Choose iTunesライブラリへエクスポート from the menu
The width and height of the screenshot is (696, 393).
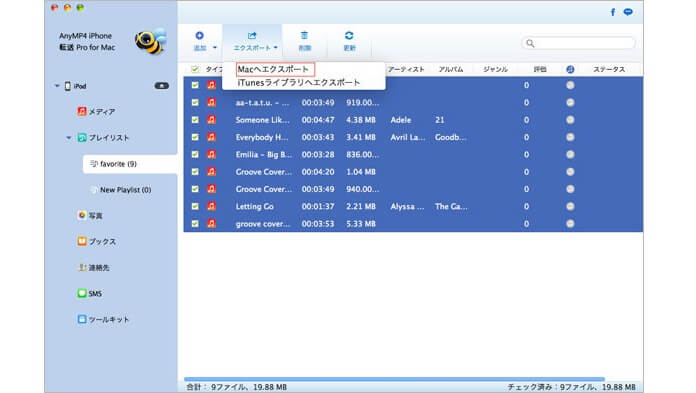[299, 83]
